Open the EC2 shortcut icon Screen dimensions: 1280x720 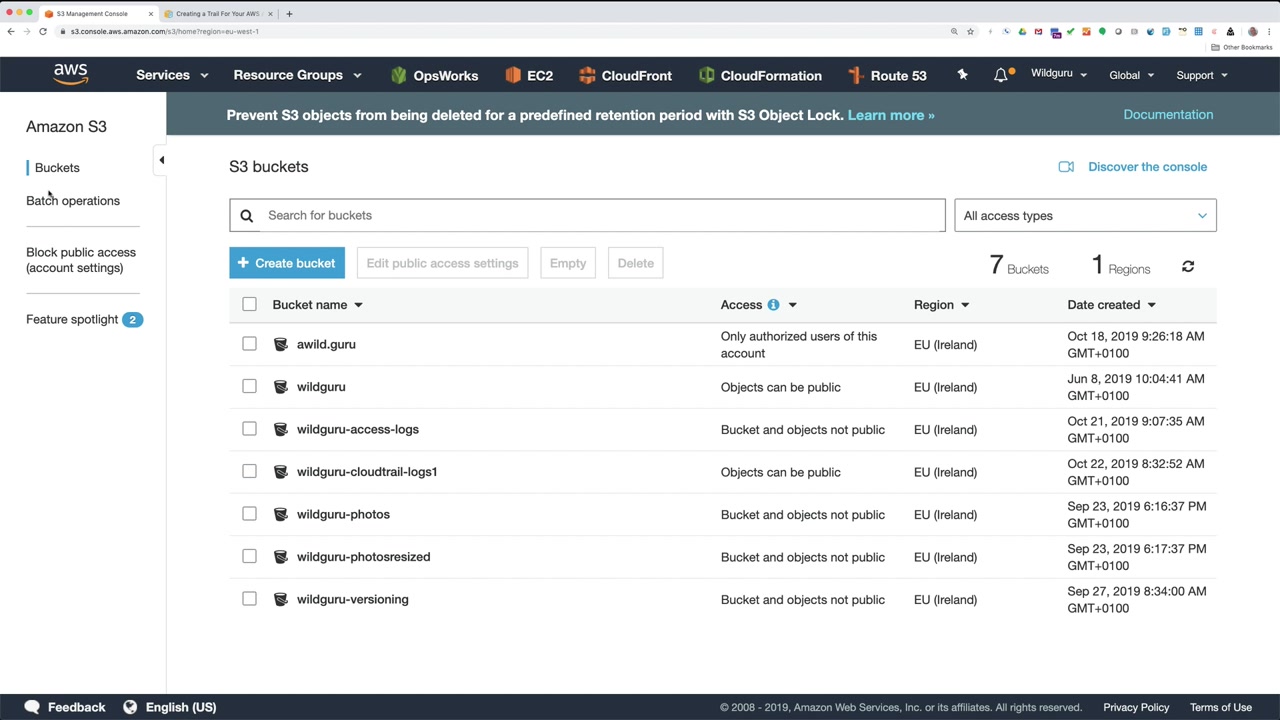tap(513, 75)
